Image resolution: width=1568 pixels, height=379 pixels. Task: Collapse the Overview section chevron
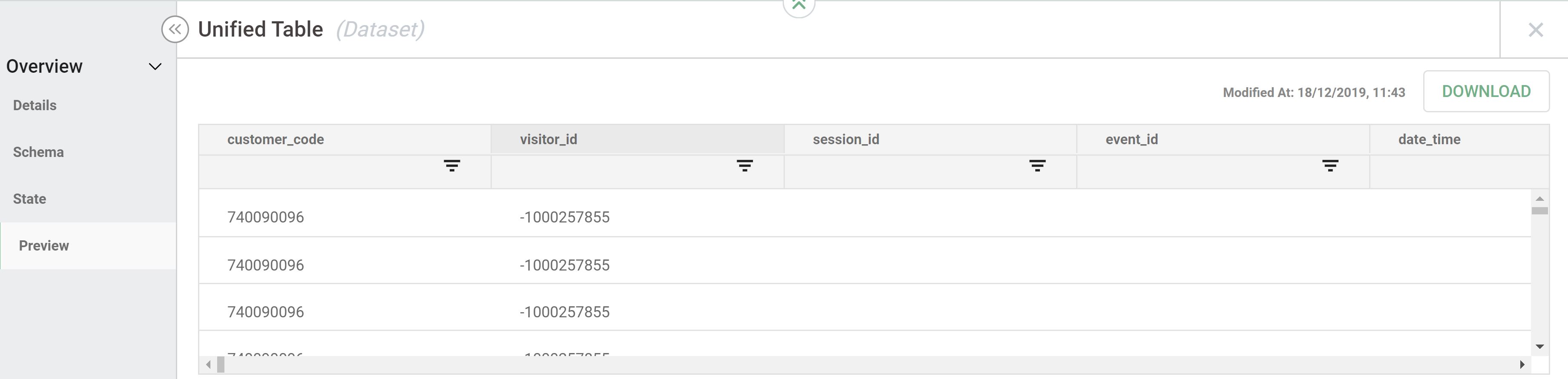(155, 66)
